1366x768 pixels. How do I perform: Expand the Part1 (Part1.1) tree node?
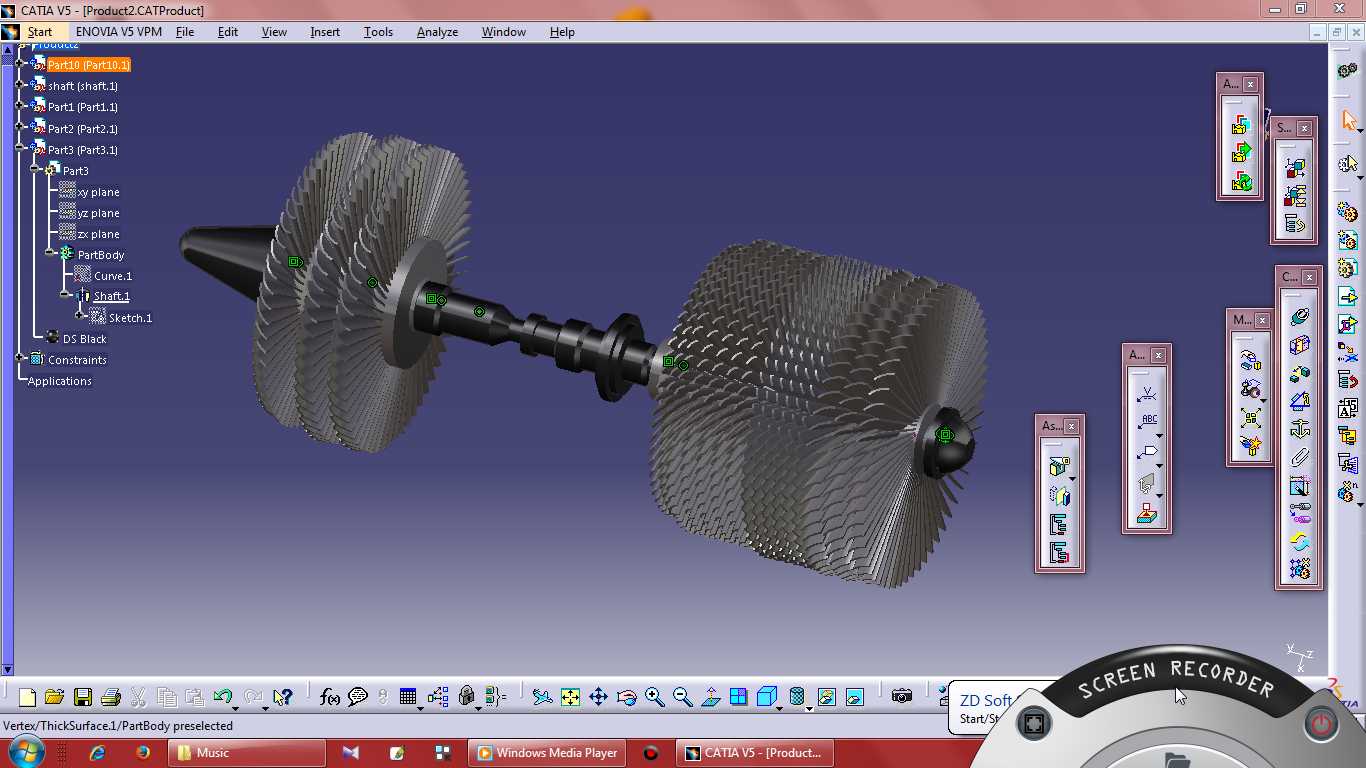(x=21, y=106)
